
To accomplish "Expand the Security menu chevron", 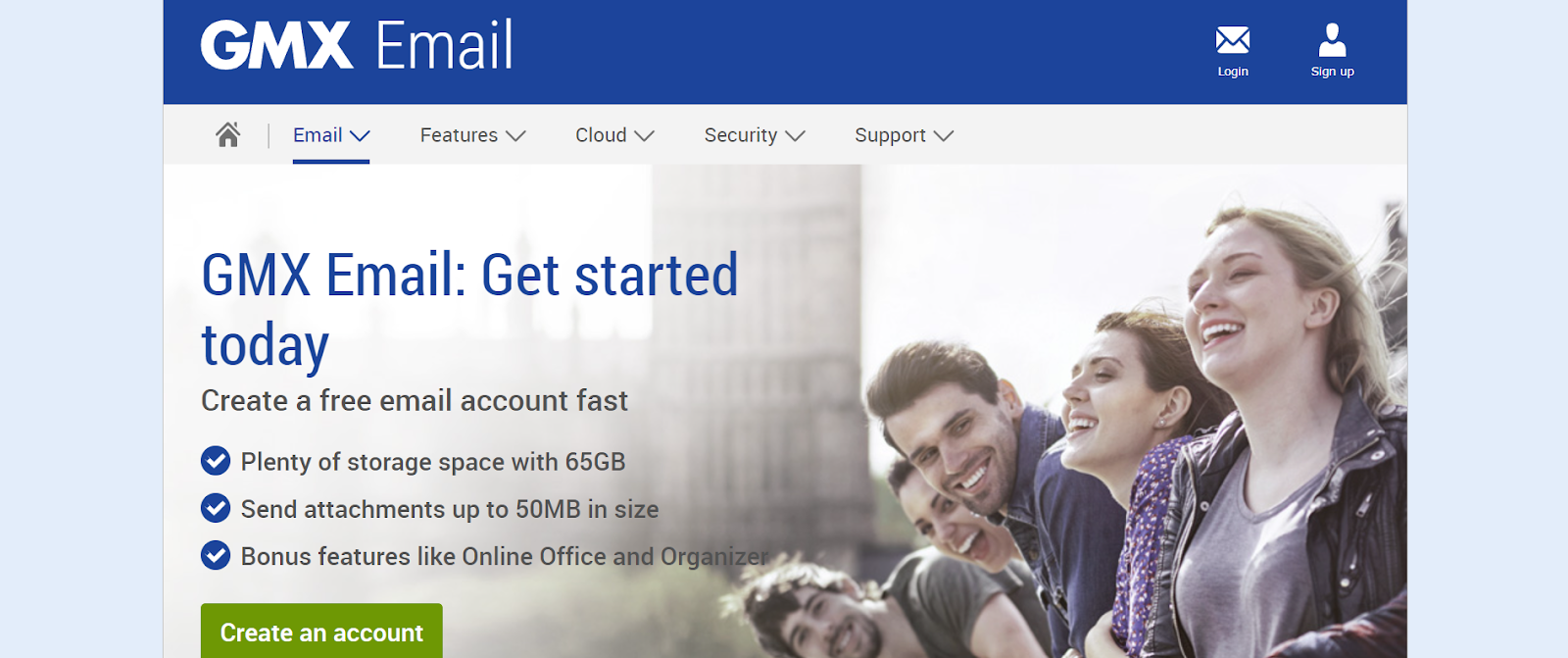I will [x=795, y=136].
